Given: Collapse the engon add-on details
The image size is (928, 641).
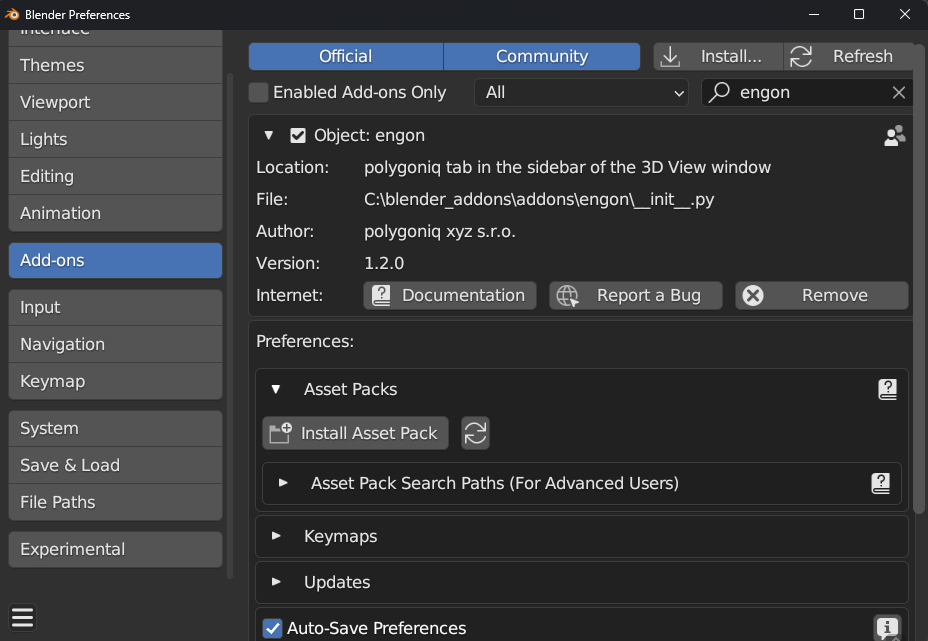Looking at the screenshot, I should (269, 136).
